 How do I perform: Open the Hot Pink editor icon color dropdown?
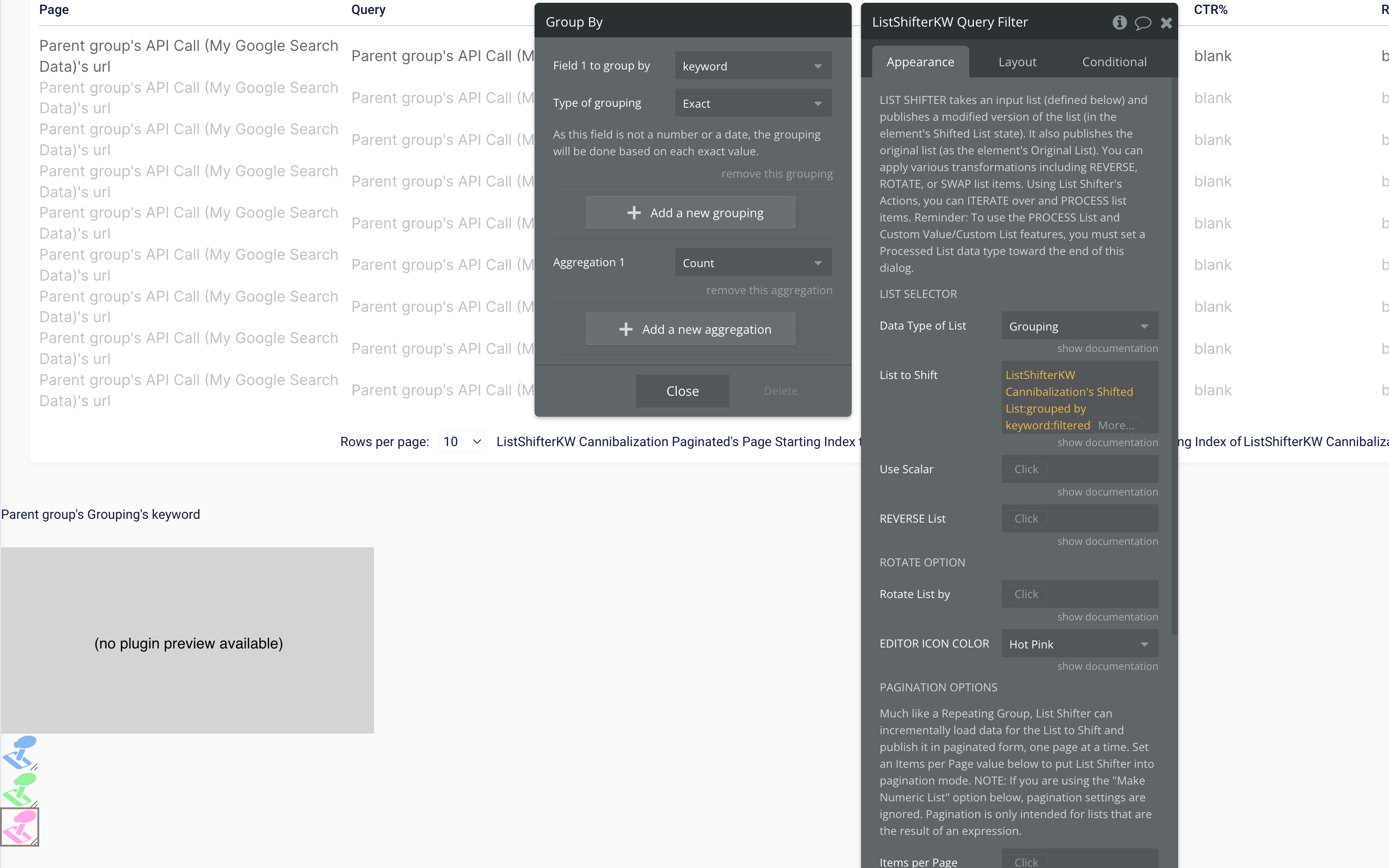point(1079,643)
